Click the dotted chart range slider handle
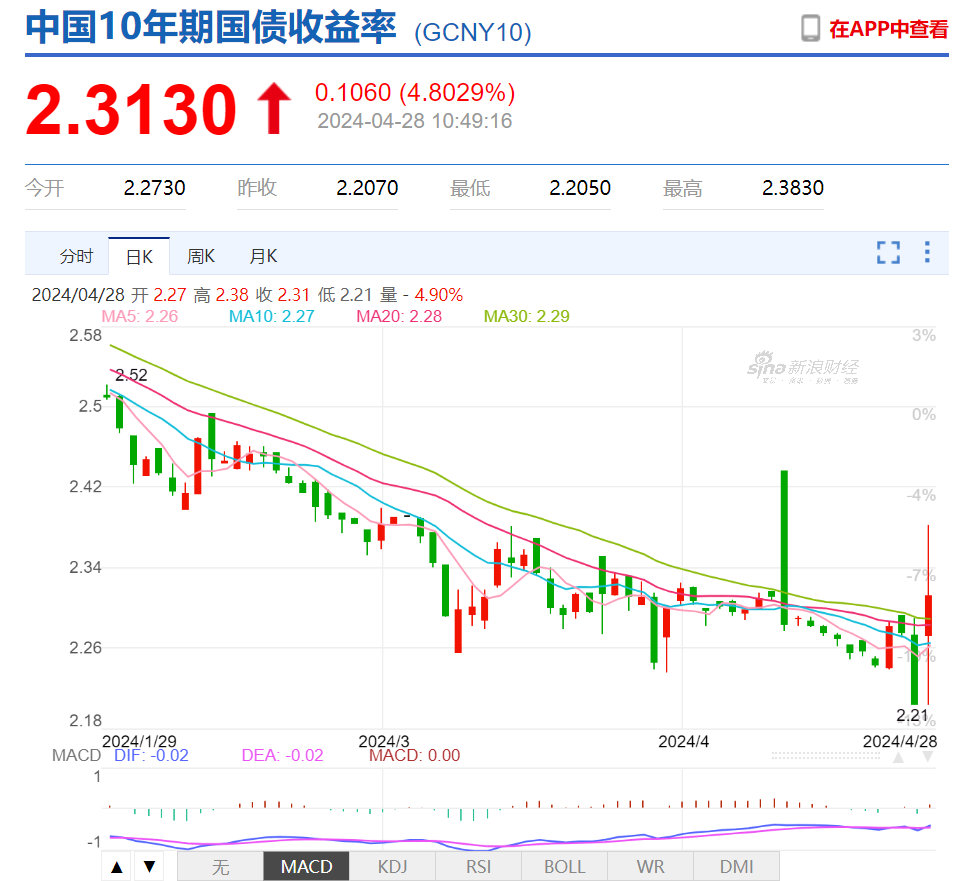The width and height of the screenshot is (979, 881). (x=825, y=755)
